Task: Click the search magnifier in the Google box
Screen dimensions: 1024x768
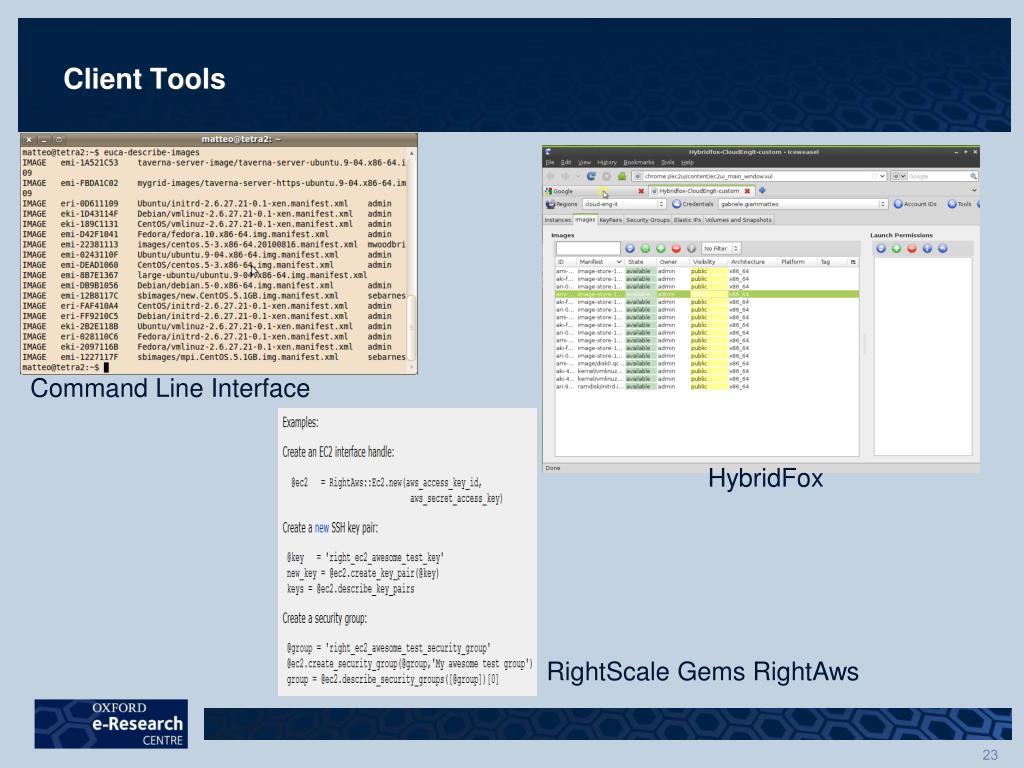Action: pyautogui.click(x=973, y=176)
